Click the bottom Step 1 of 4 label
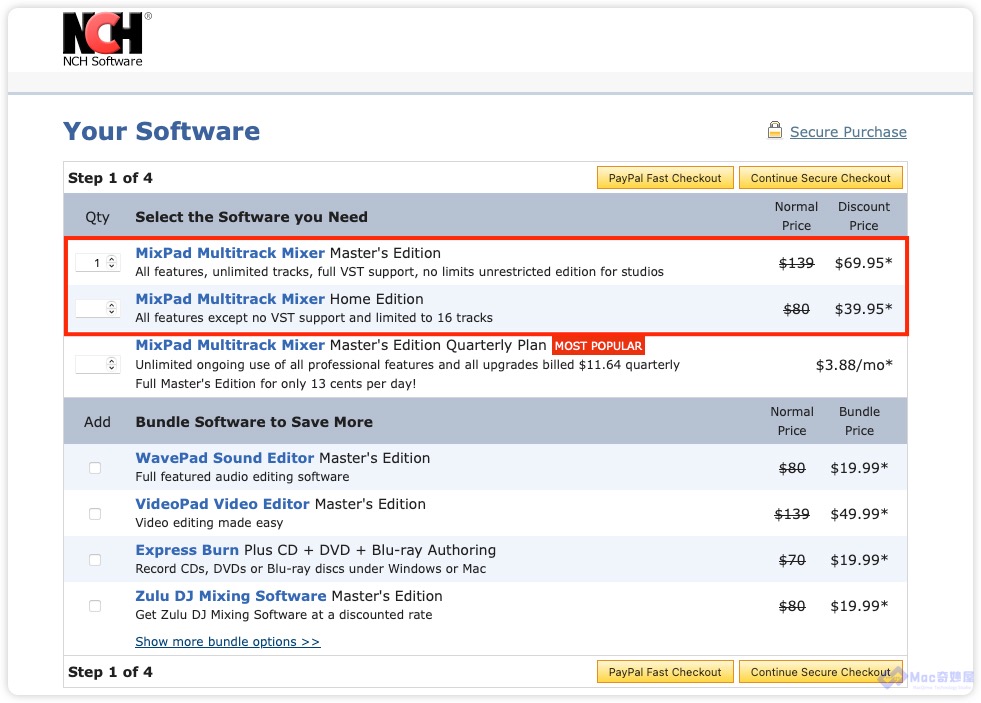The height and width of the screenshot is (703, 981). 110,672
